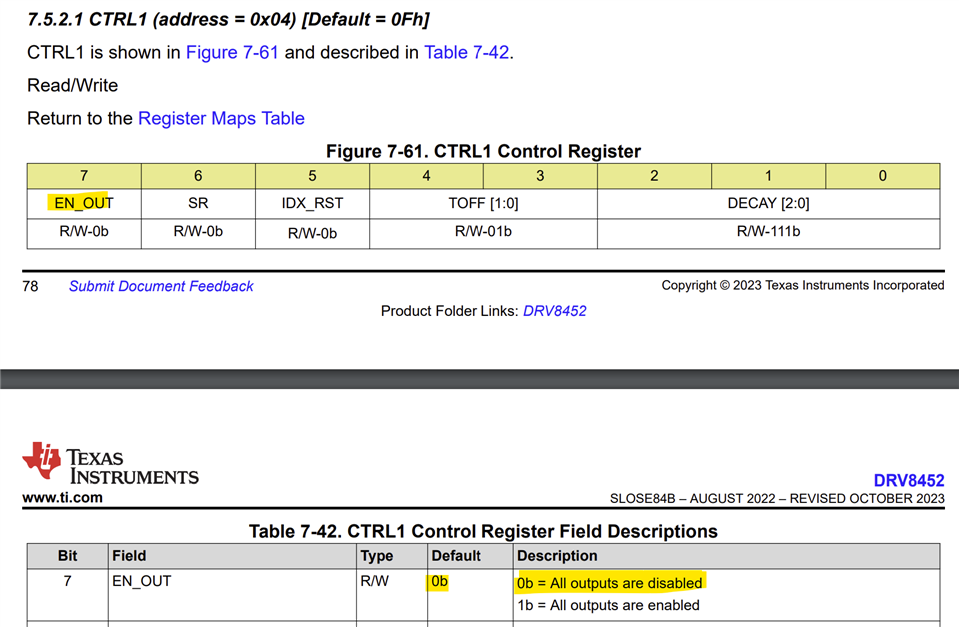Select the DECAY [2:0] field cell
This screenshot has width=959, height=627.
coord(768,203)
